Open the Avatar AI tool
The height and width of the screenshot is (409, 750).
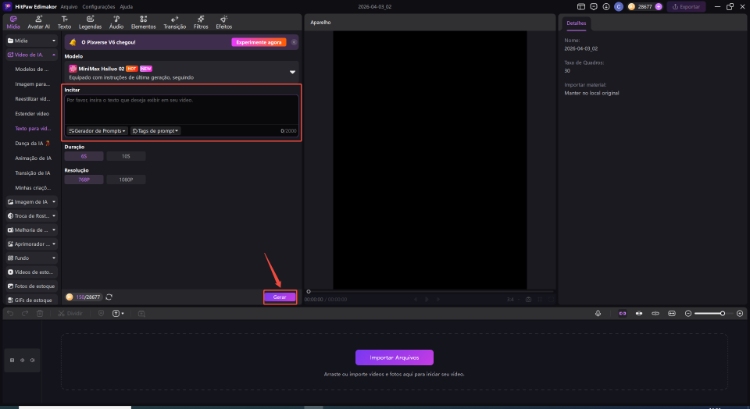(x=37, y=21)
